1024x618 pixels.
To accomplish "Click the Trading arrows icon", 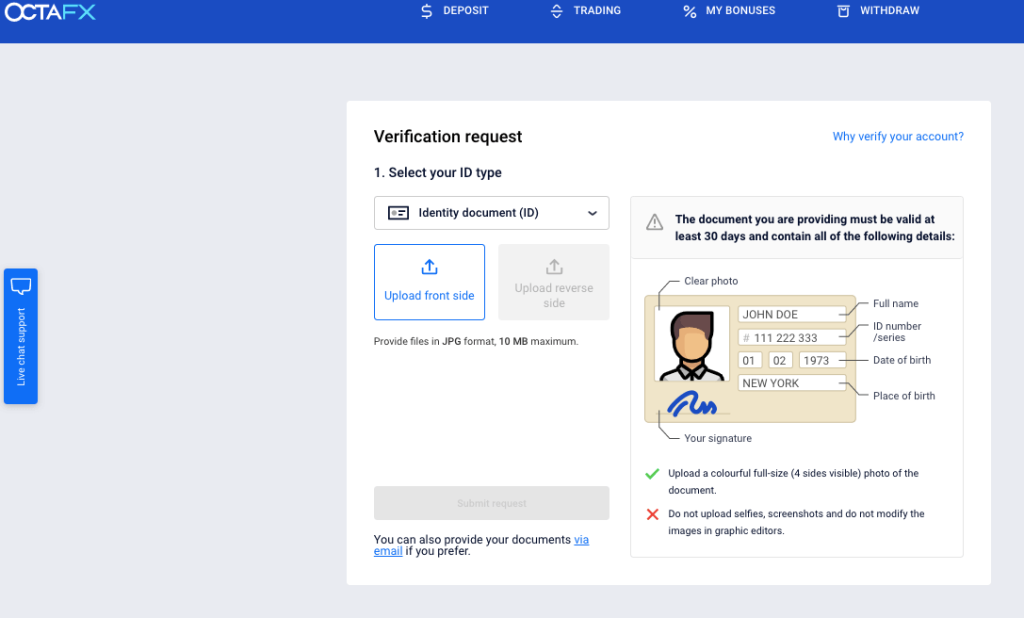I will pyautogui.click(x=557, y=12).
